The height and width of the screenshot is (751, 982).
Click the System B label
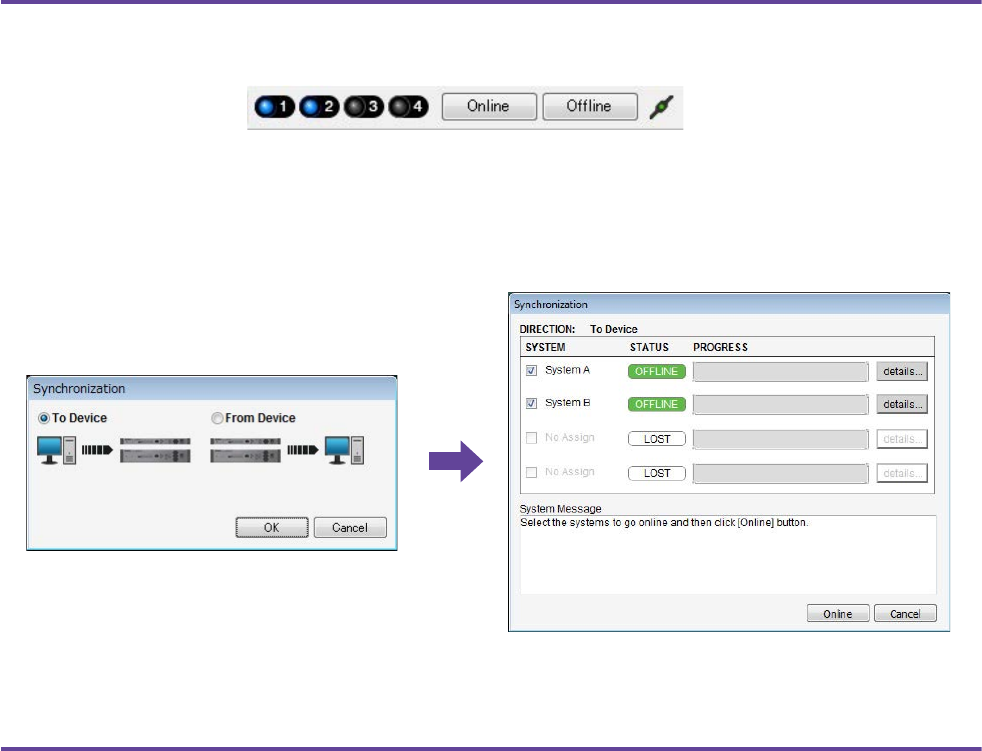click(567, 403)
